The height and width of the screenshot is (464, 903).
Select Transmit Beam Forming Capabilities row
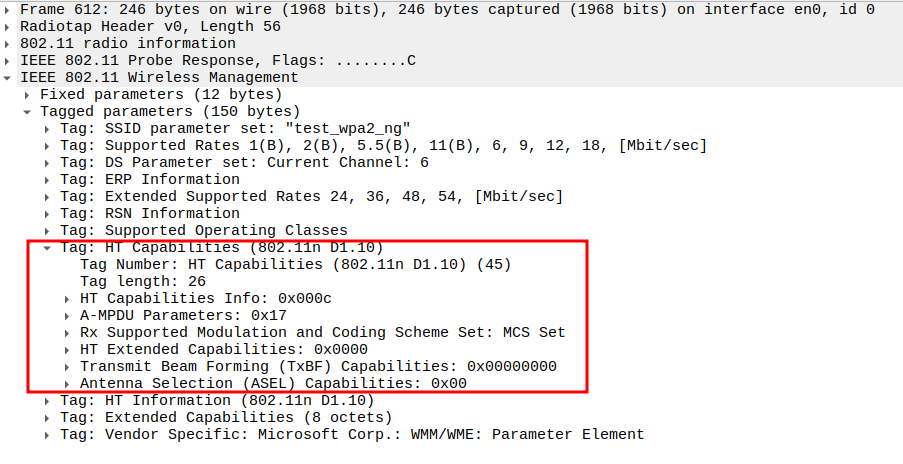coord(320,366)
